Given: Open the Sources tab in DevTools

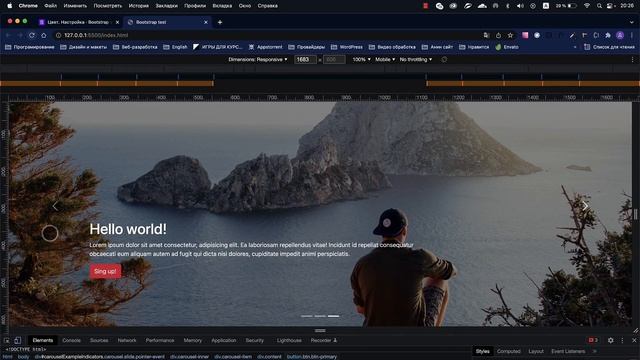Looking at the screenshot, I should pyautogui.click(x=99, y=340).
